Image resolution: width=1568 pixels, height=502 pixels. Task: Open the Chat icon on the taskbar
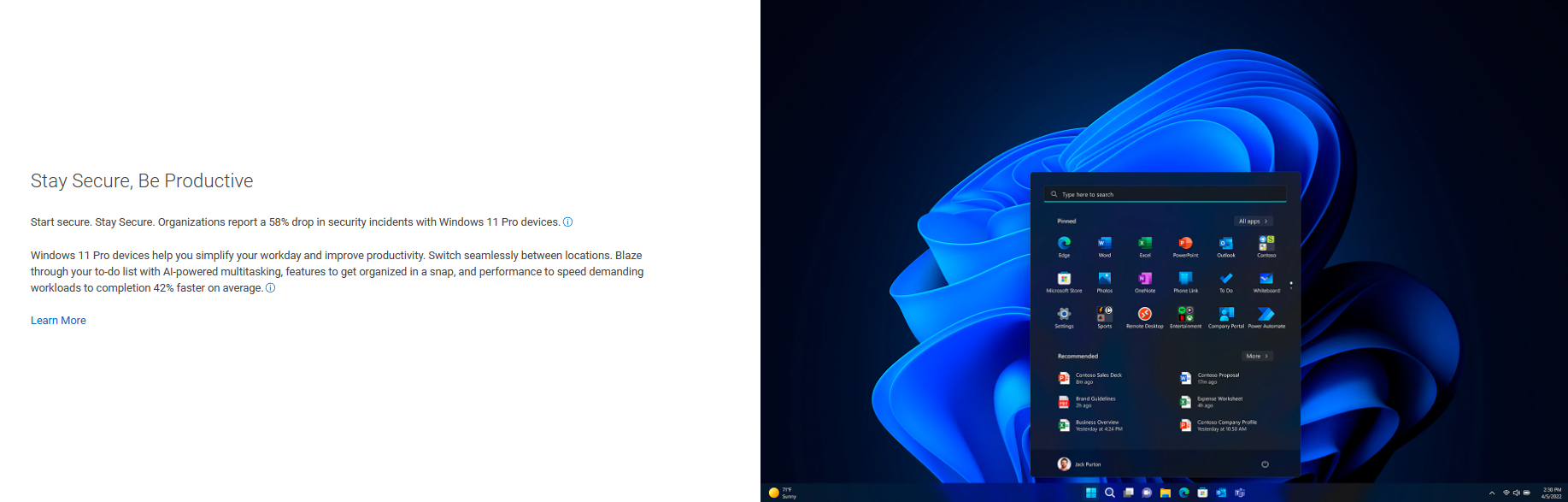pos(1147,493)
